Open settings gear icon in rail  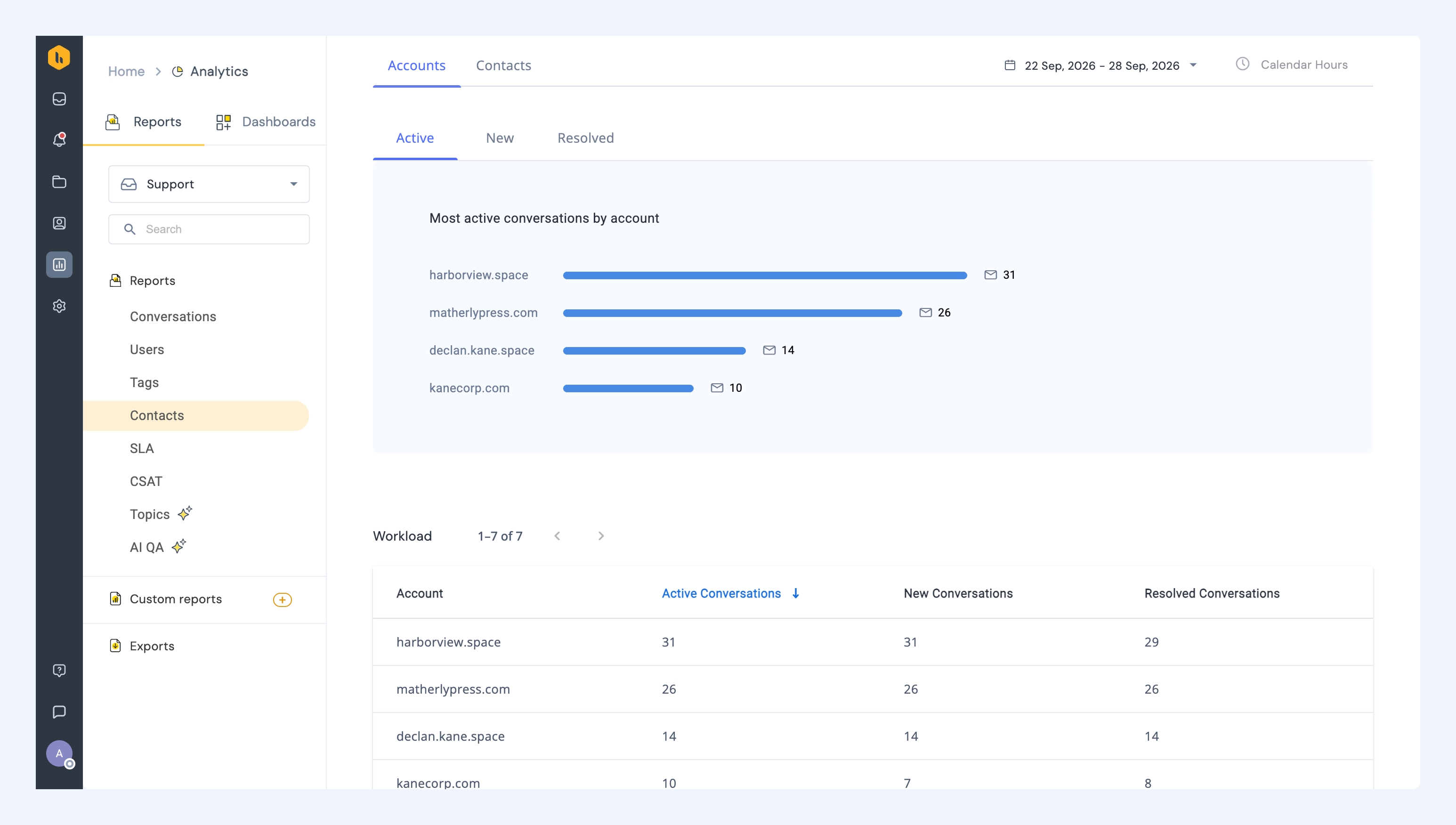[x=59, y=306]
